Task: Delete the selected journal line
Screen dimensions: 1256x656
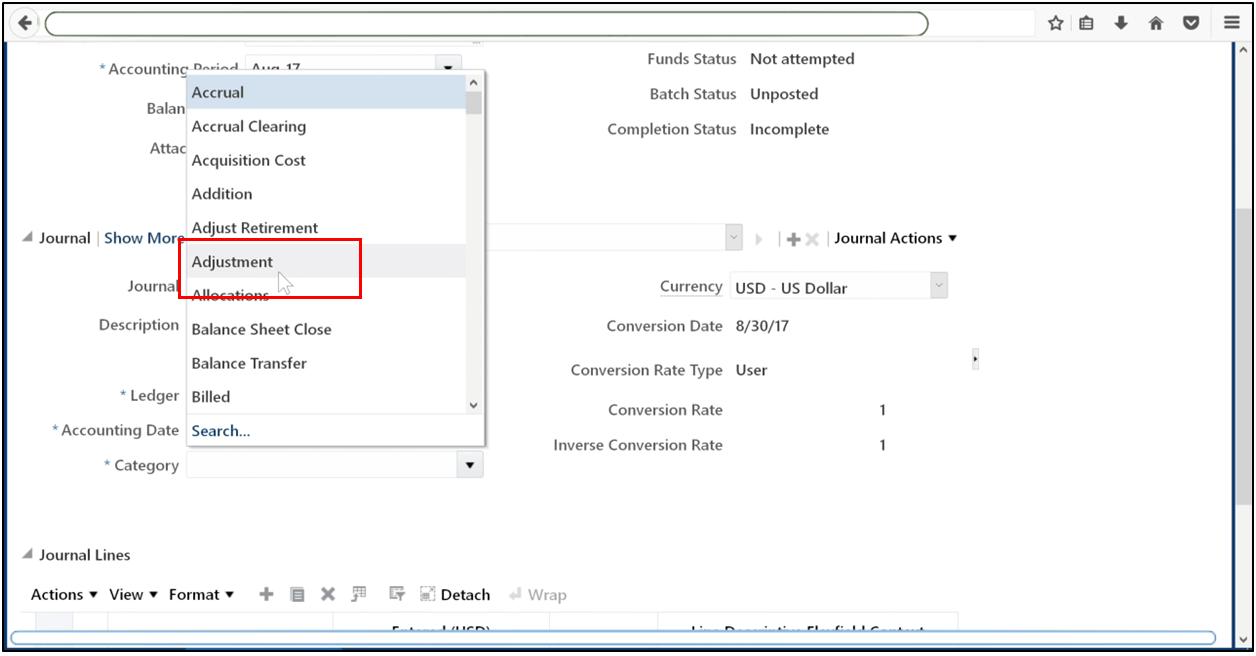Action: (328, 593)
